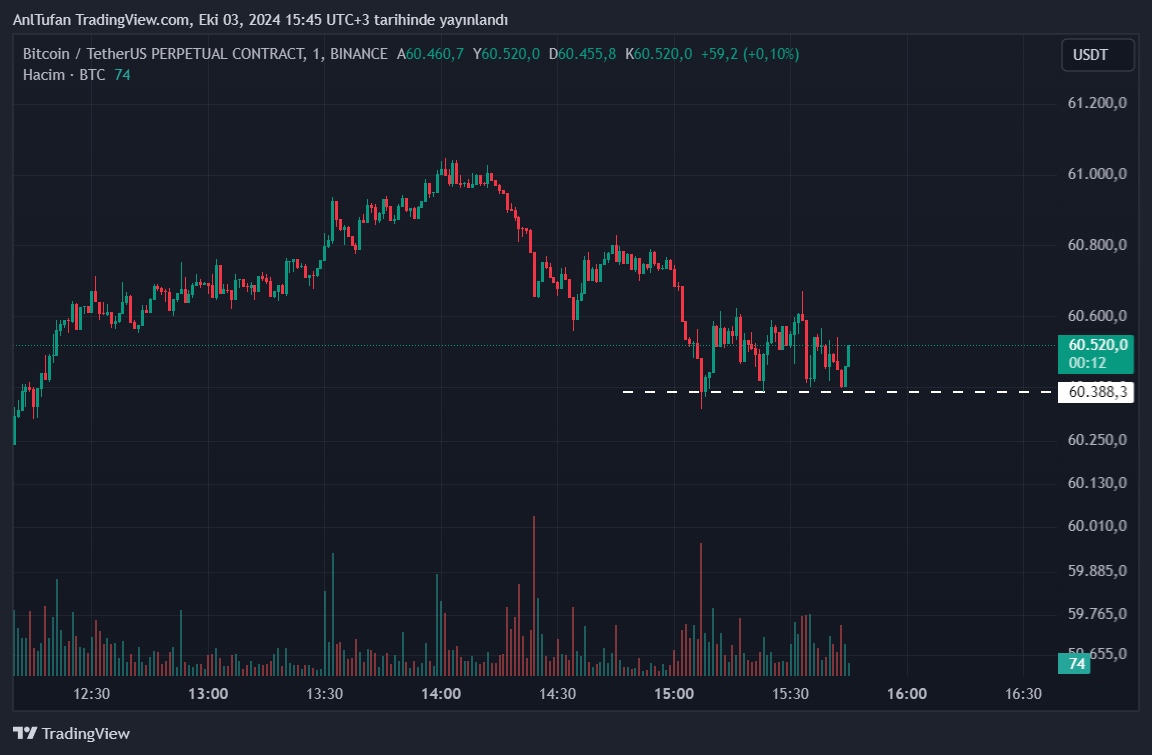Screen dimensions: 1152x755
Task: Open the USDT currency dropdown
Action: [x=1097, y=55]
